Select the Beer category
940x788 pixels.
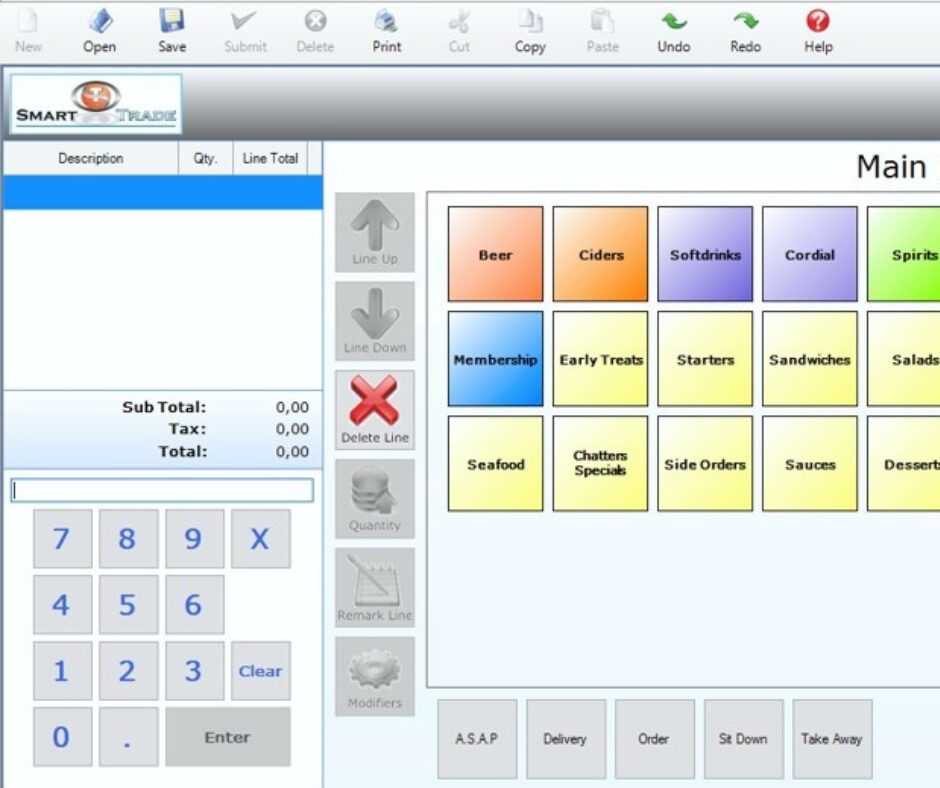pyautogui.click(x=495, y=254)
